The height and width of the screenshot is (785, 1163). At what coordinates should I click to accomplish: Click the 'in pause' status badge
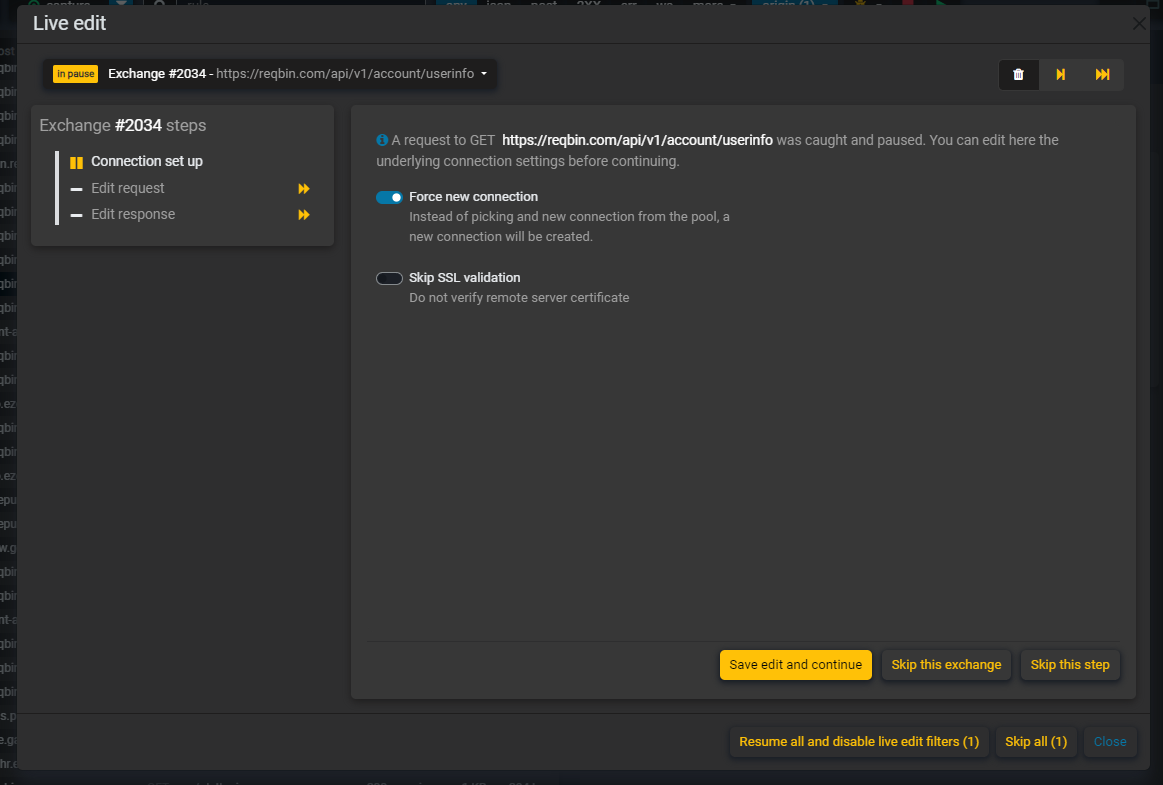point(74,73)
